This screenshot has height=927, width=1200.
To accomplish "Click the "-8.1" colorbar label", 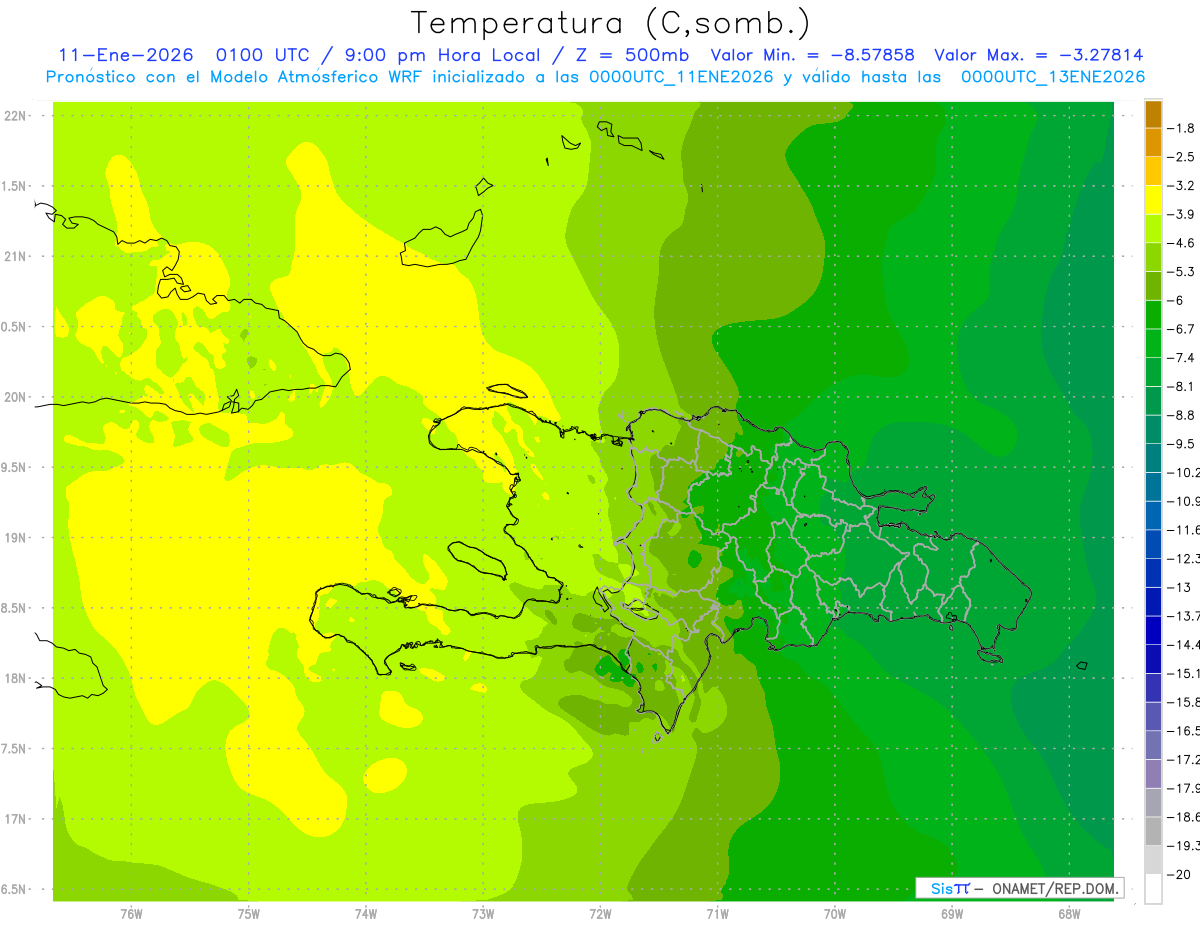I will coord(1181,386).
